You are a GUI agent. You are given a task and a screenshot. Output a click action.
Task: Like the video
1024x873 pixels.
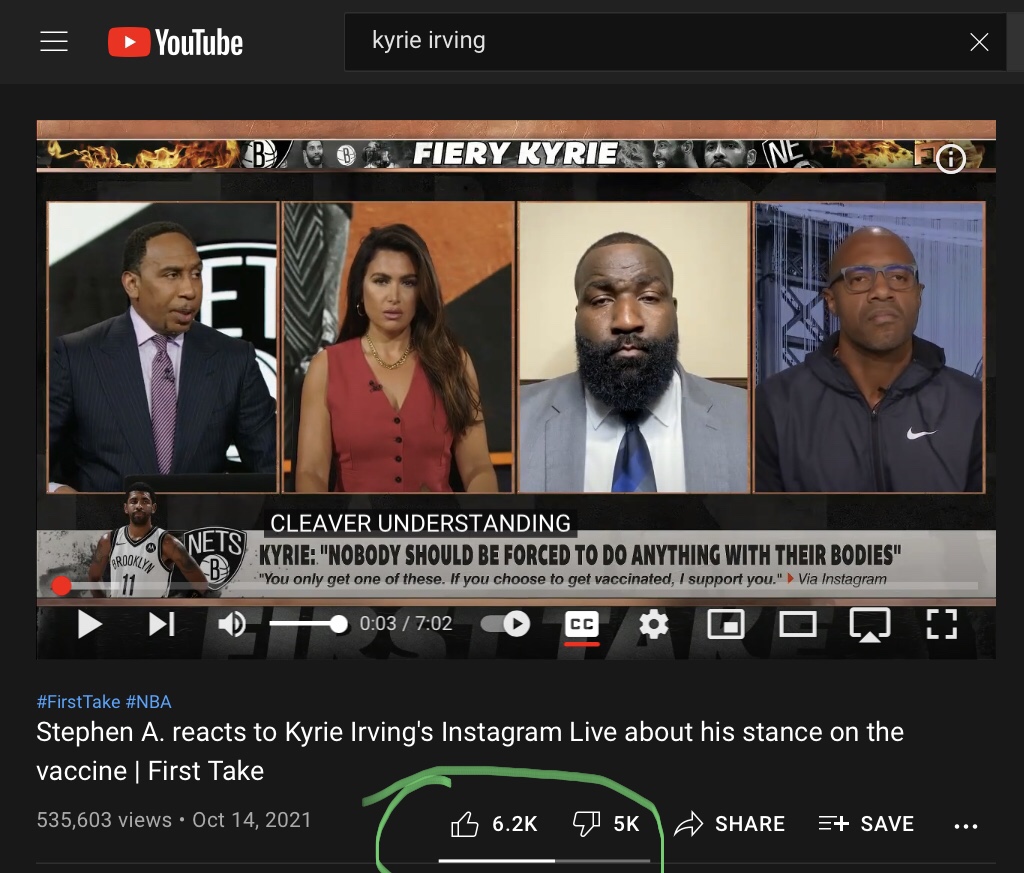click(x=494, y=824)
